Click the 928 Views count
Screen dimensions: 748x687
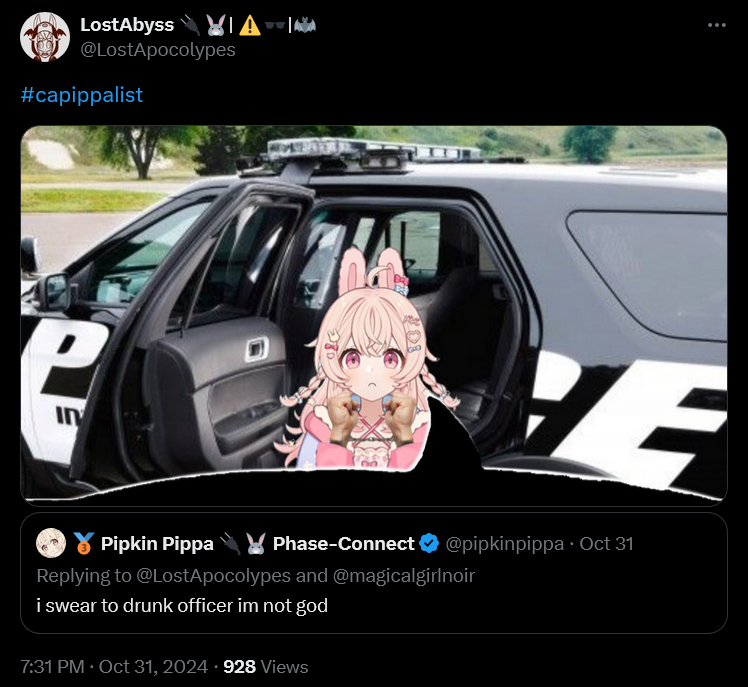click(x=266, y=666)
